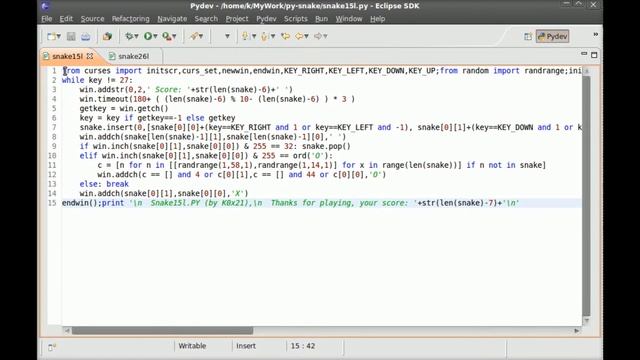Open the Help menu

tap(378, 19)
